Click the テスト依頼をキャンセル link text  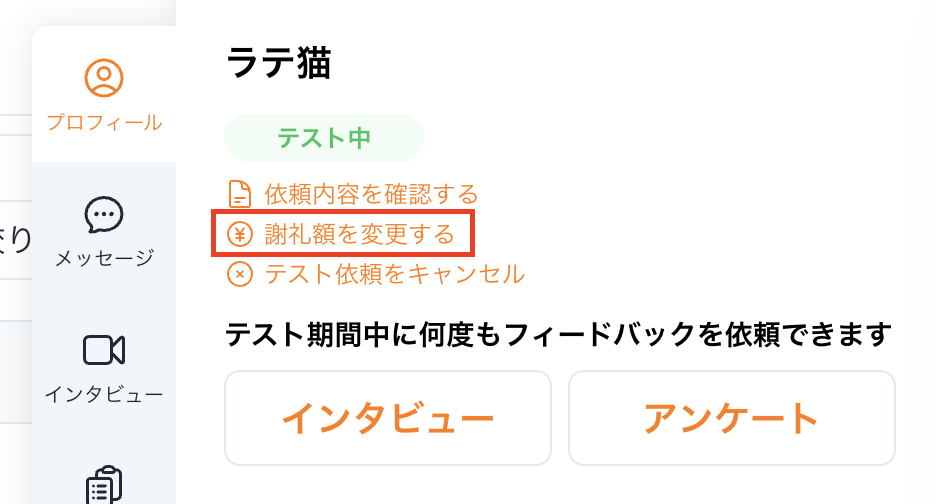394,274
